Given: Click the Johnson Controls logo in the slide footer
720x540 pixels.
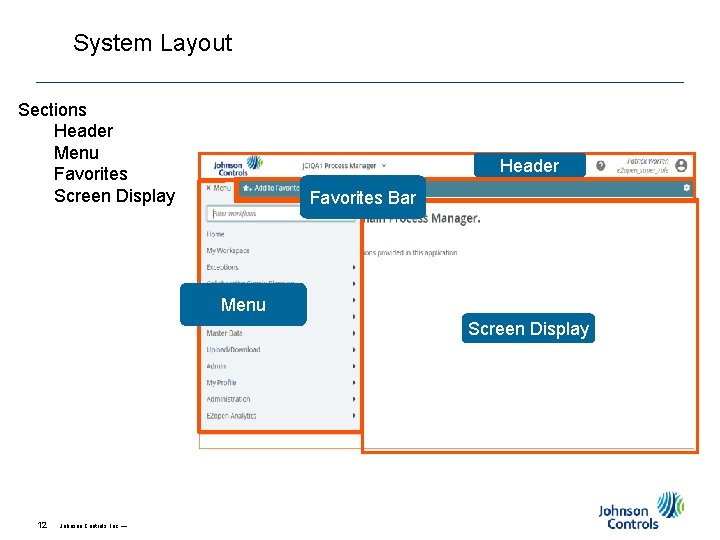Looking at the screenshot, I should [x=641, y=511].
